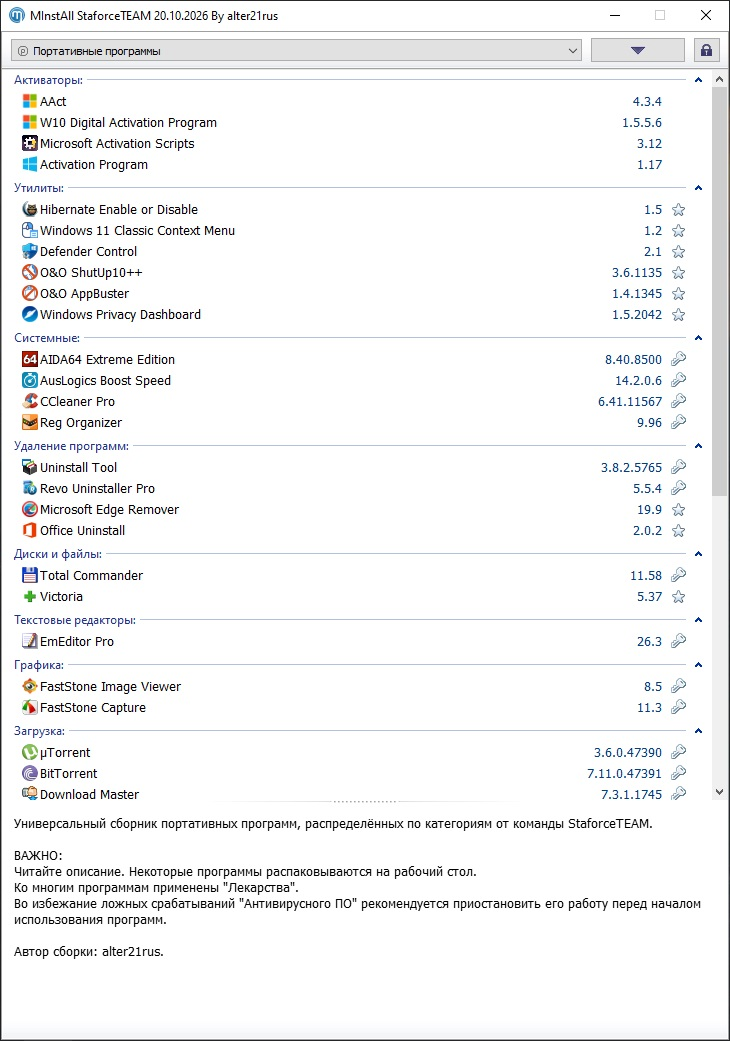Screen dimensions: 730x1041
Task: Click the Activation Program Windows logo icon
Action: click(29, 165)
